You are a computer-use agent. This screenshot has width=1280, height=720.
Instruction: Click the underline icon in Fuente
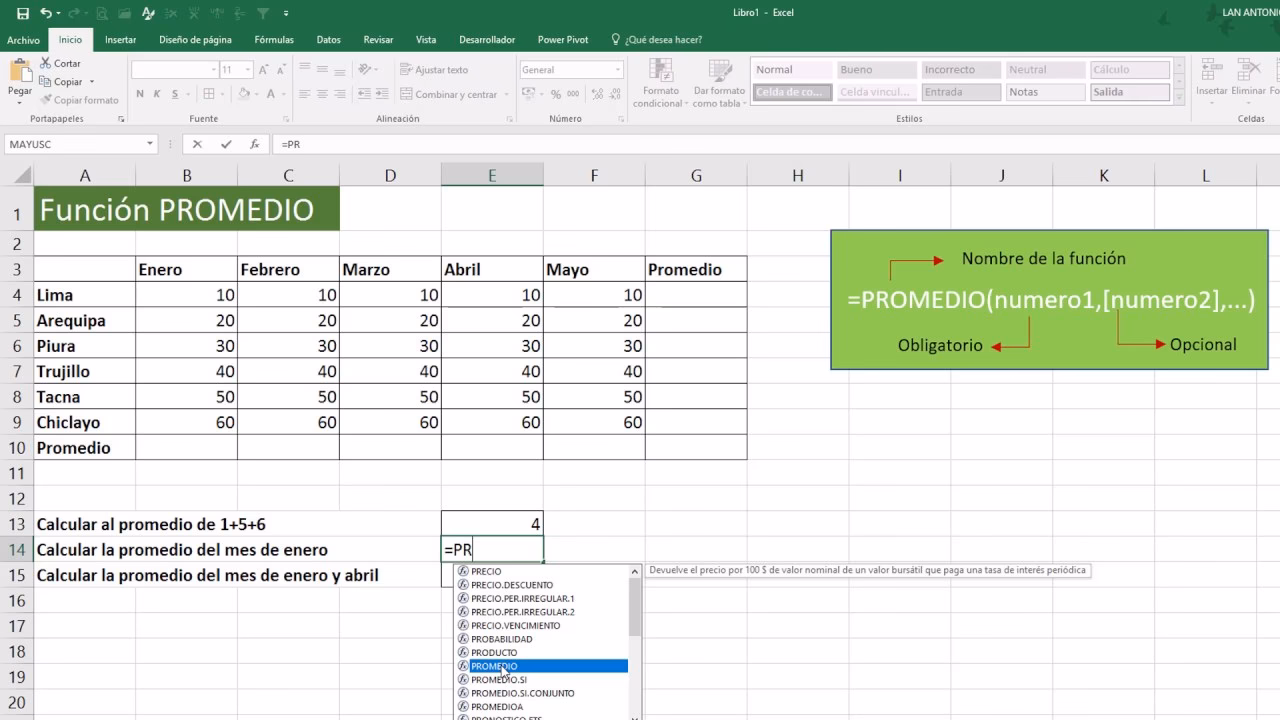click(x=175, y=94)
